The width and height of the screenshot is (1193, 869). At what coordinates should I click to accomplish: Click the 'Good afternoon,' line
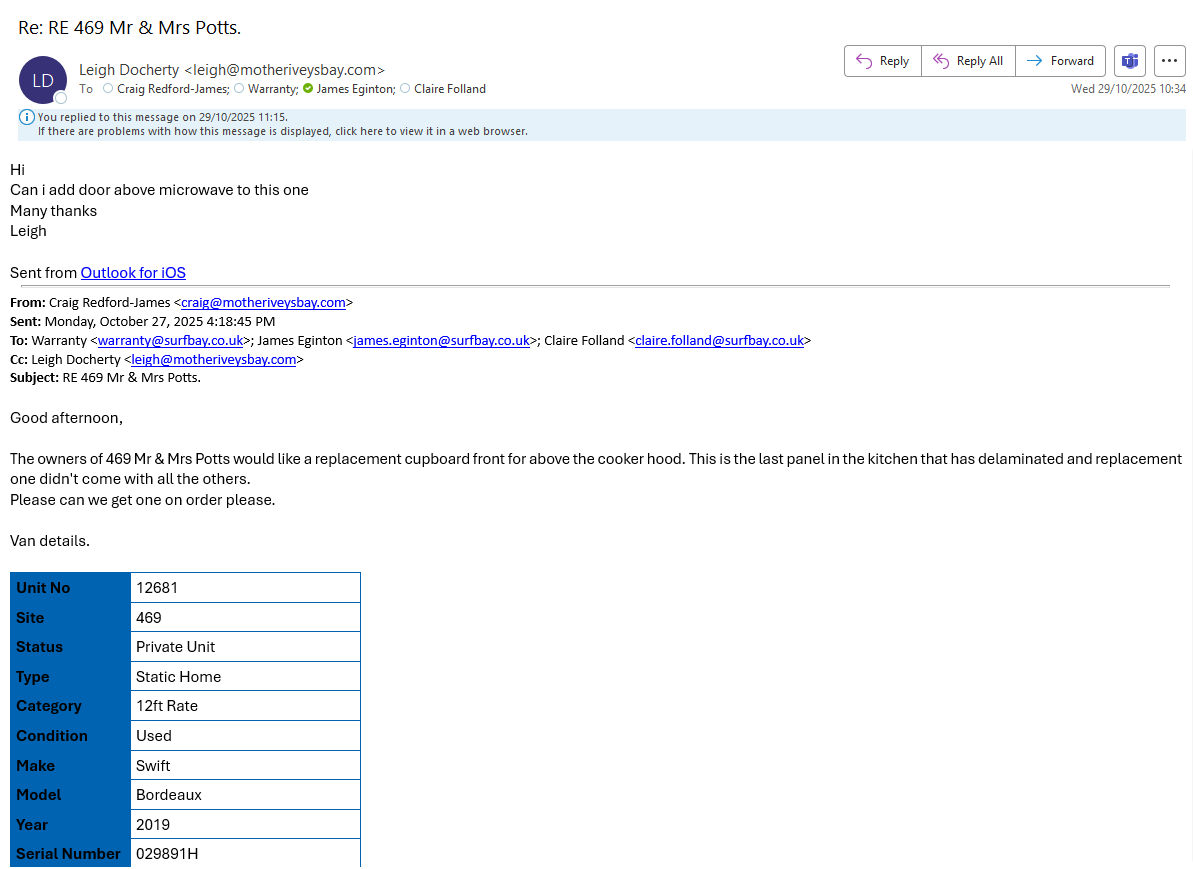[66, 418]
